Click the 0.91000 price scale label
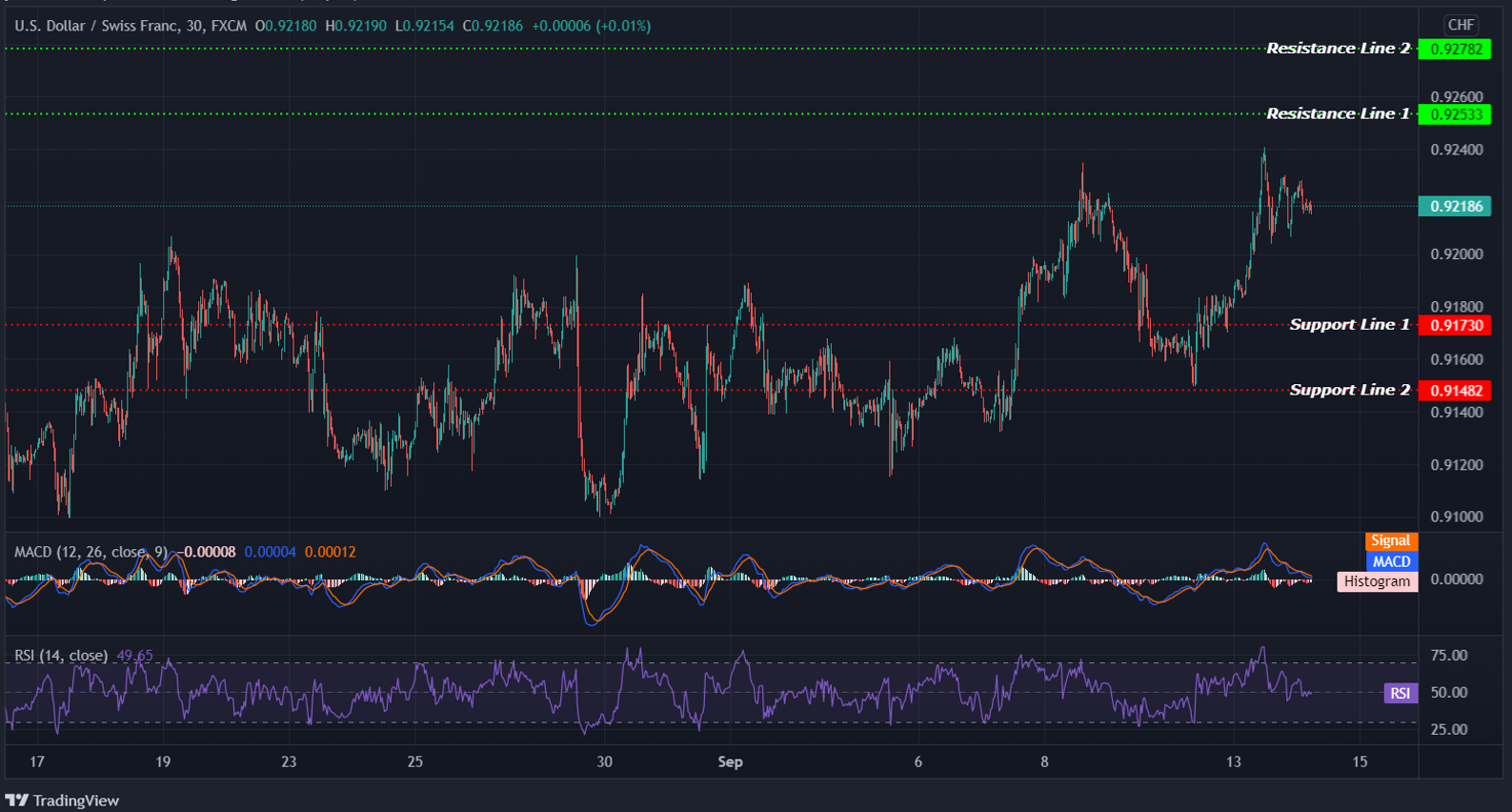1512x812 pixels. (x=1457, y=517)
